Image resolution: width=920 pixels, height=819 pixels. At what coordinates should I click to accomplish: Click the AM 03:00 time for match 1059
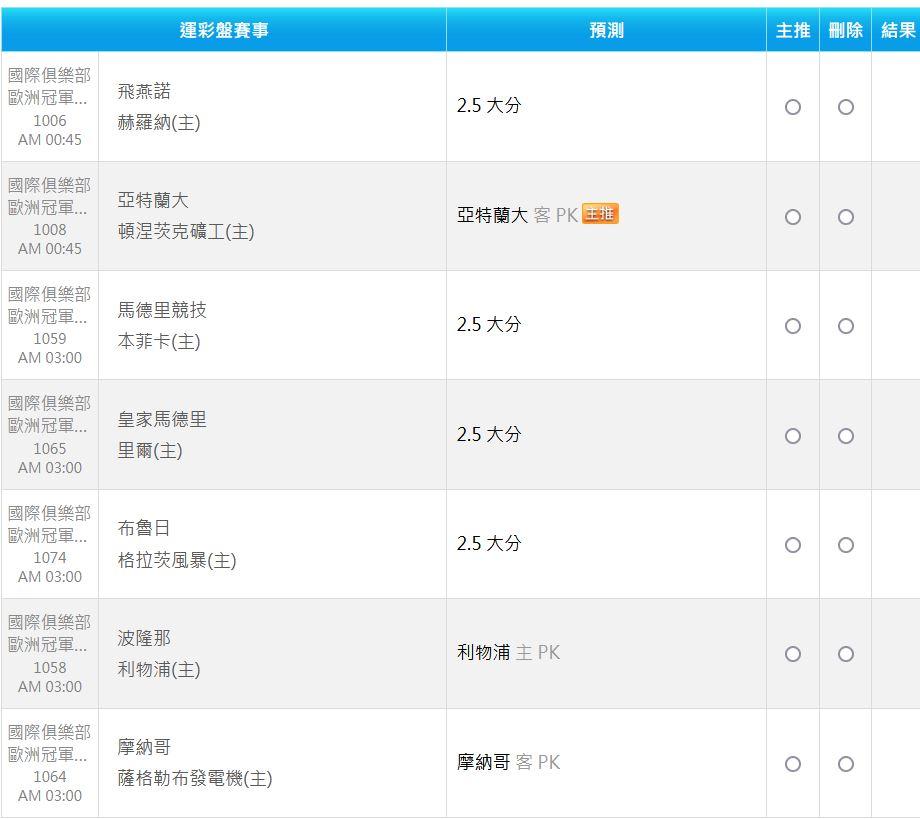50,358
